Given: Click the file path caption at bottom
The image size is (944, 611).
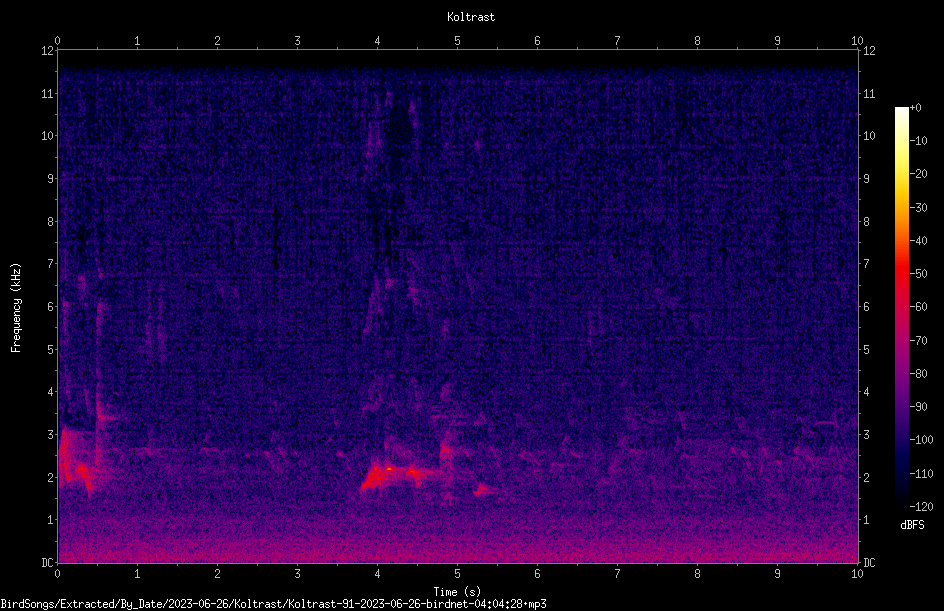Looking at the screenshot, I should point(273,604).
